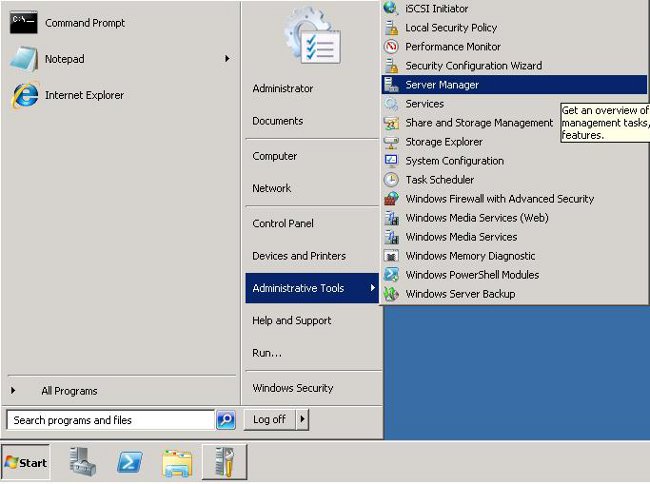Expand the Administrative Tools submenu arrow
650x484 pixels.
[x=373, y=288]
